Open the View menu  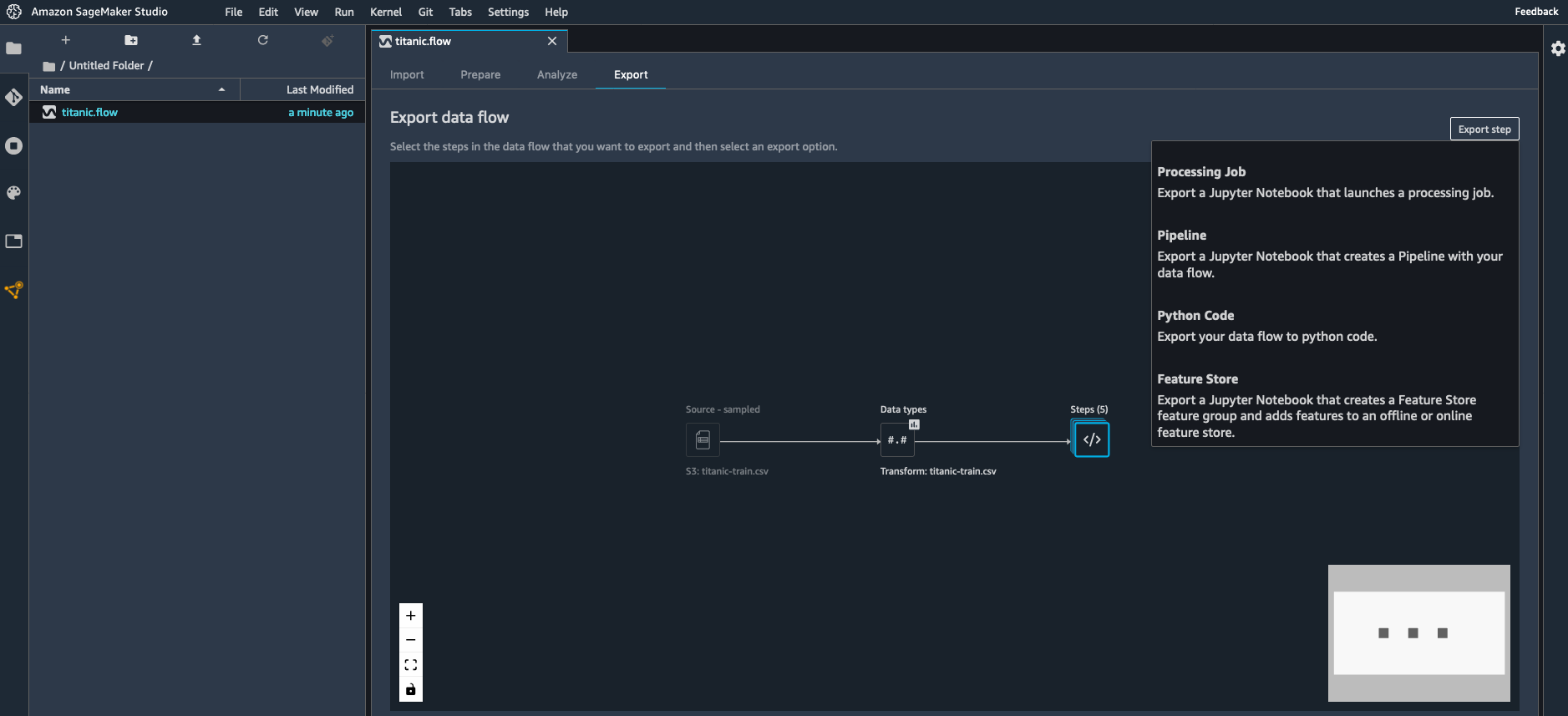pyautogui.click(x=306, y=12)
